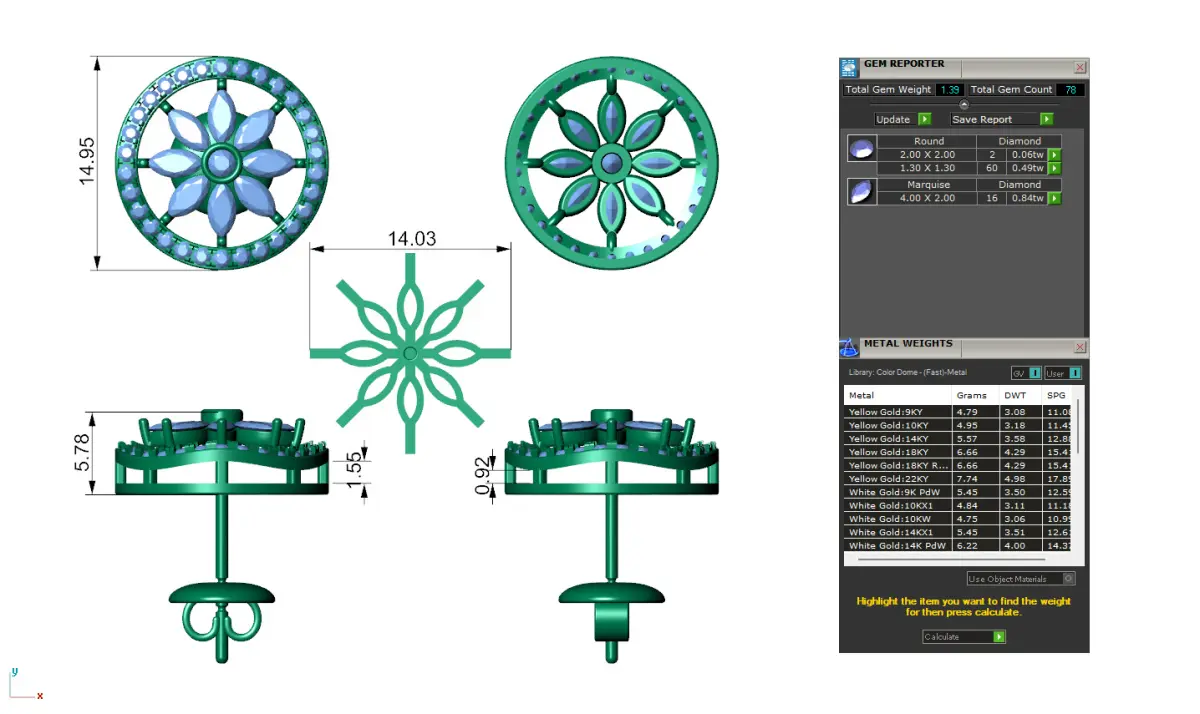Click the 4.00 X 2.00 size cell
Viewport: 1200px width, 714px height.
[x=927, y=198]
